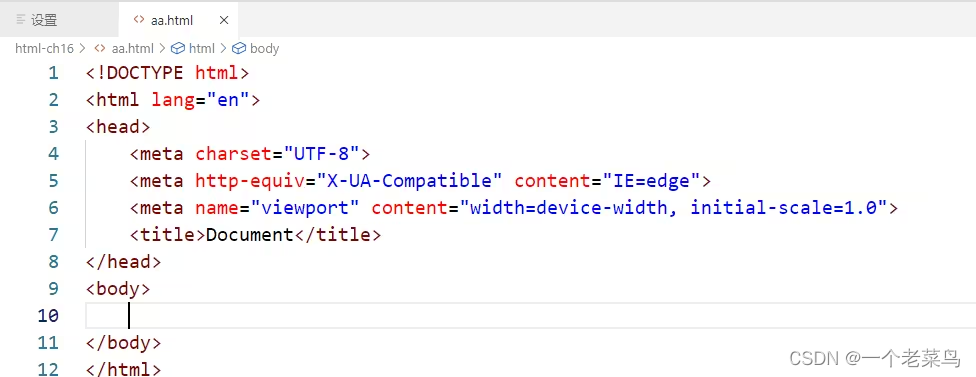Click the closing </title> tag

(x=337, y=235)
